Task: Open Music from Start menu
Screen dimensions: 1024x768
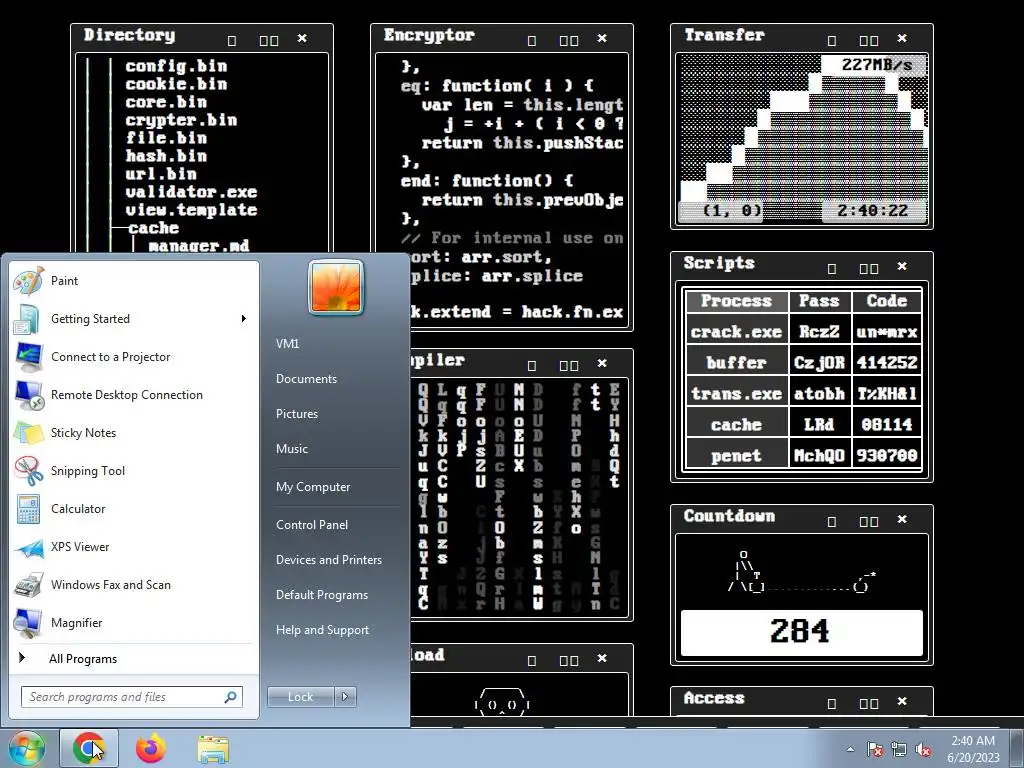Action: click(291, 449)
